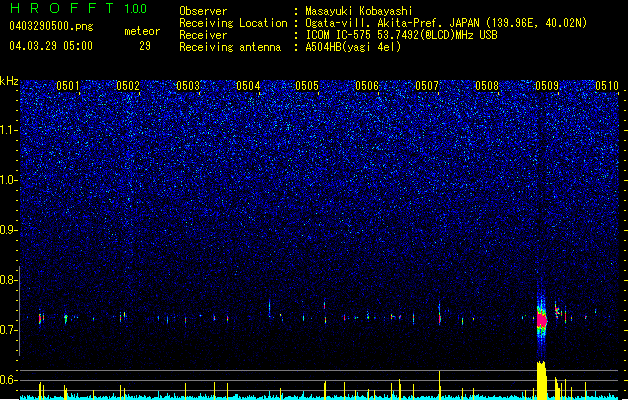Click the tallest yellow signal-strength bar at the bottom

(x=542, y=380)
